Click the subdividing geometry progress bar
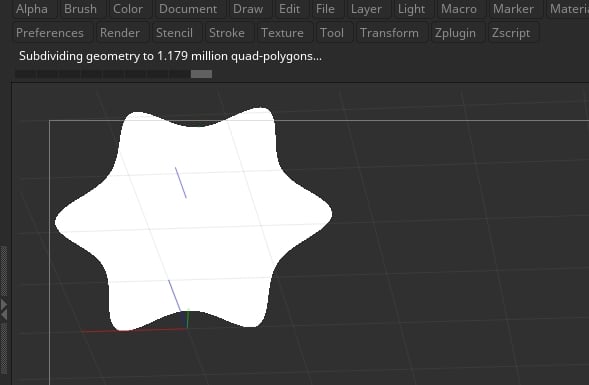 [113, 74]
